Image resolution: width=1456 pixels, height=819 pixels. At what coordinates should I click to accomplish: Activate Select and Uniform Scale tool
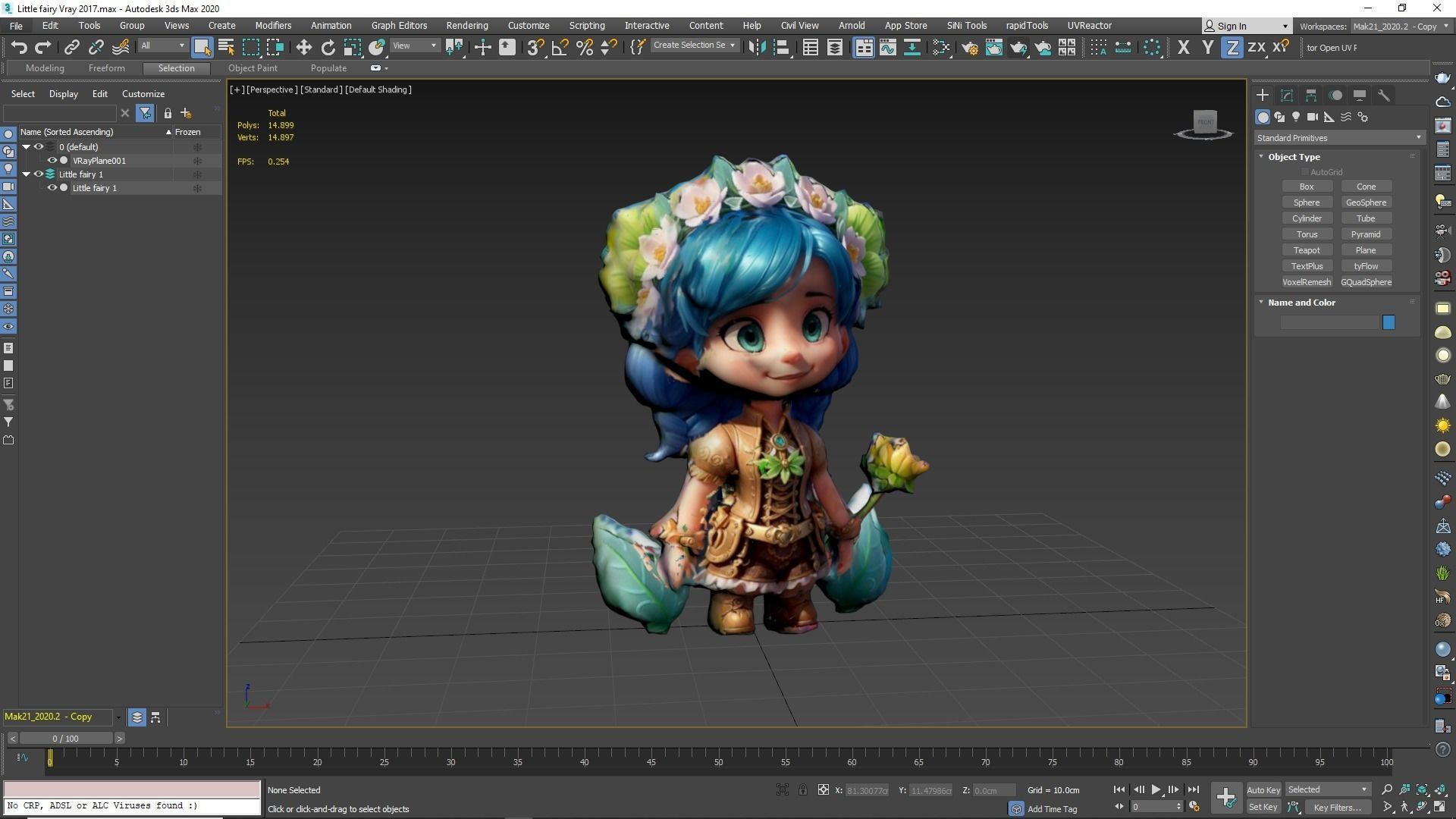pyautogui.click(x=352, y=47)
